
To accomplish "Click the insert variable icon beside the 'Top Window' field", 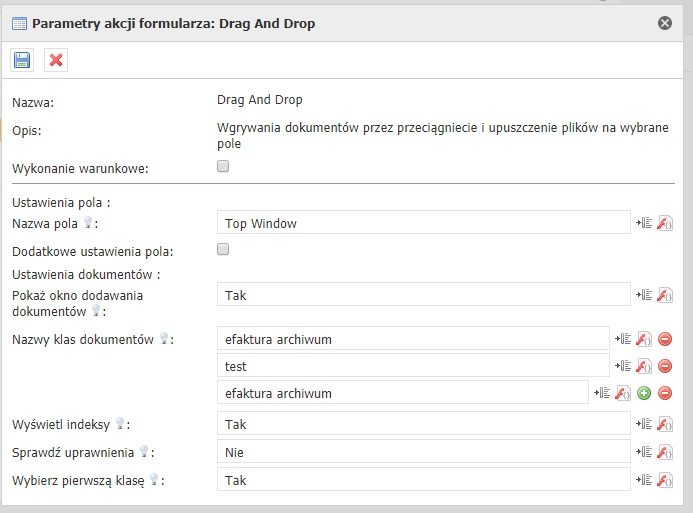I will pos(645,223).
